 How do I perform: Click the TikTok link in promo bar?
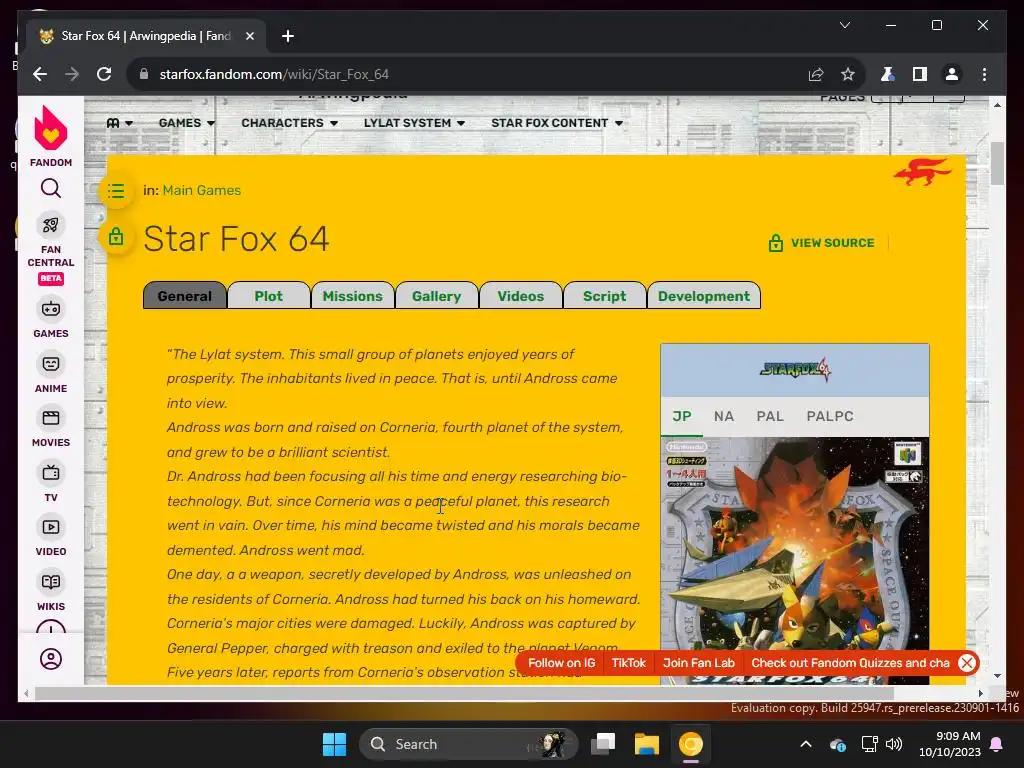tap(628, 663)
